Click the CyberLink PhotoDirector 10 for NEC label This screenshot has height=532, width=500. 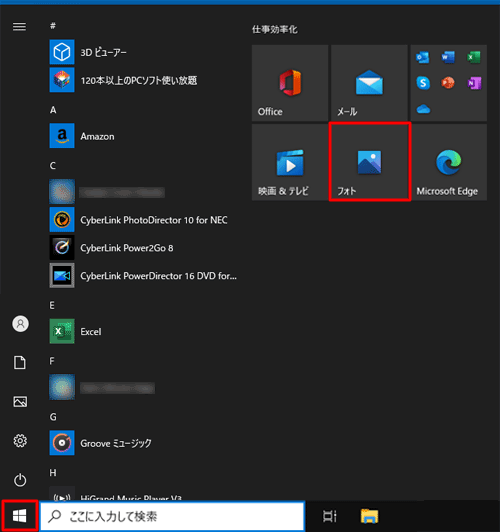(154, 220)
